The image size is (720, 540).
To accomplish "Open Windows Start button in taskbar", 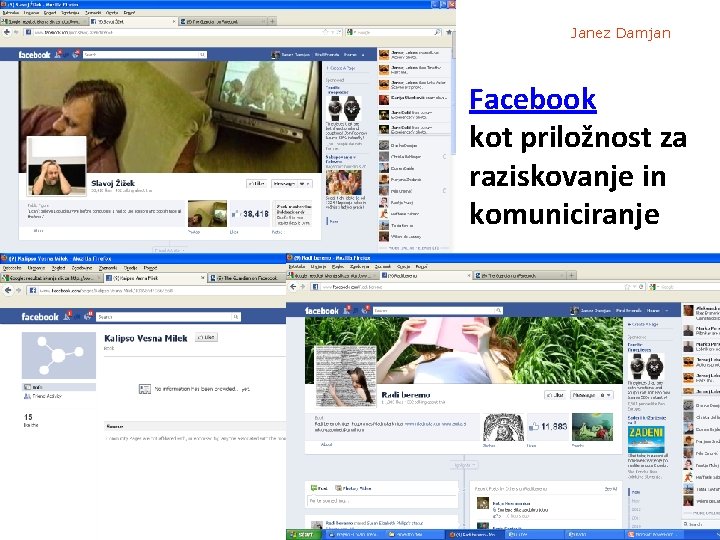I will click(x=304, y=534).
